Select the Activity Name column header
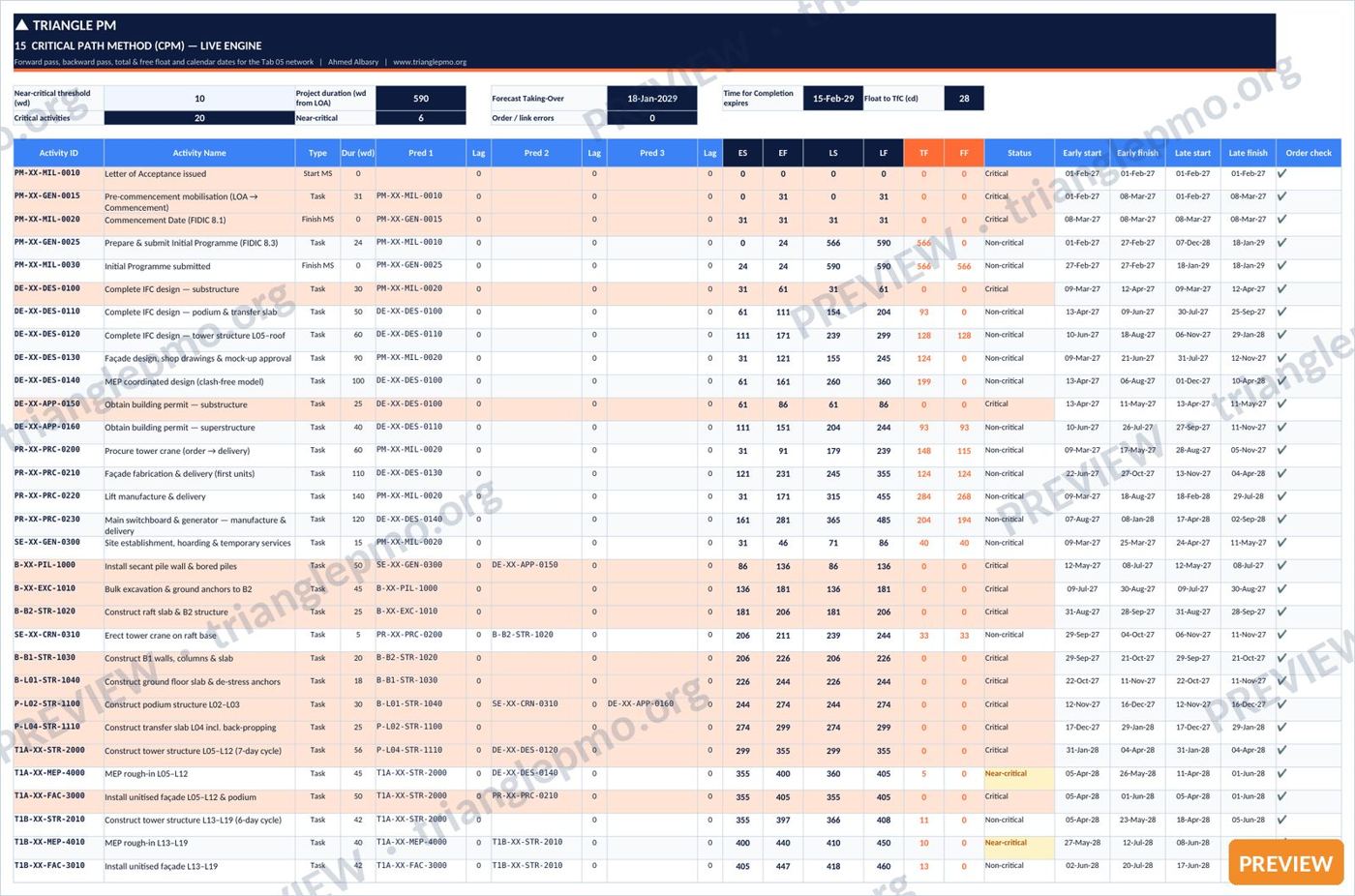Screen dimensions: 1355x896 pyautogui.click(x=199, y=153)
